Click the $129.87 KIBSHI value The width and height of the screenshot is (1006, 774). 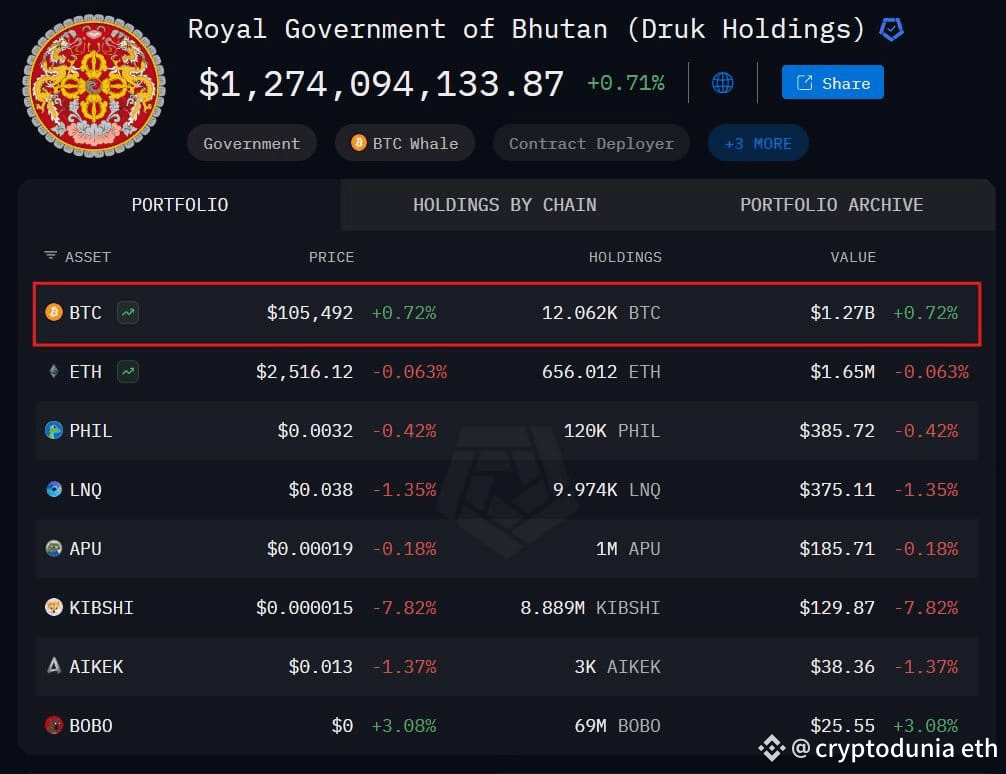(837, 608)
